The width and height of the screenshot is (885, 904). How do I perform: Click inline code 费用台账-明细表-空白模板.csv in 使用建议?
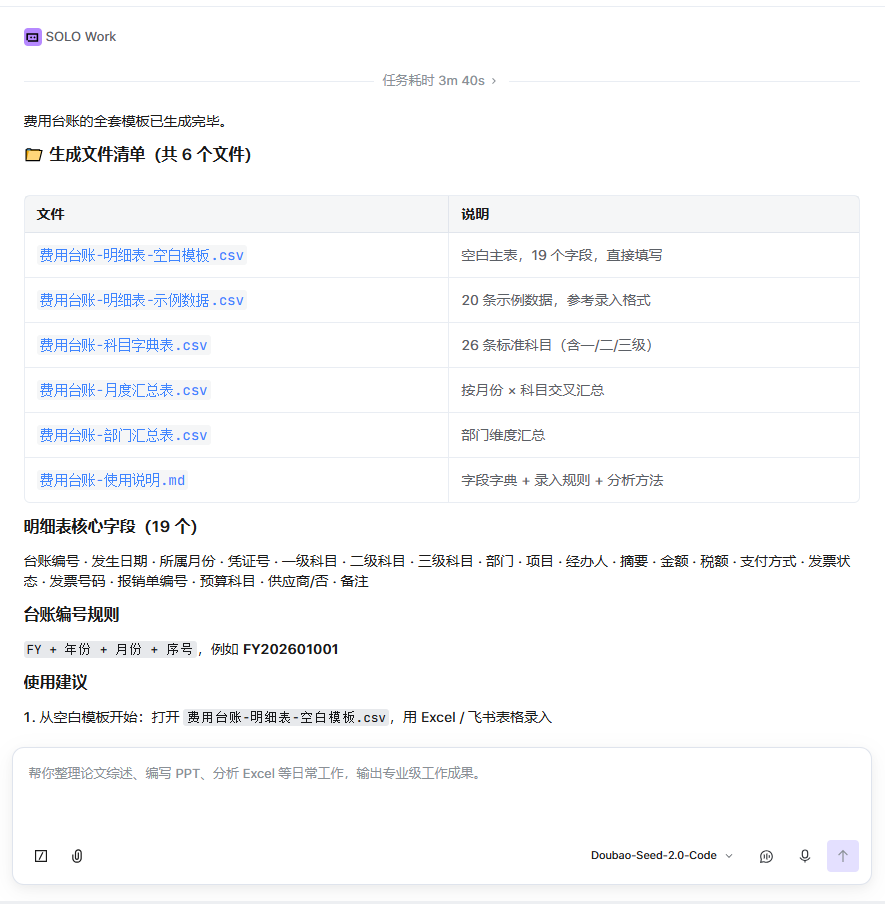click(x=286, y=718)
